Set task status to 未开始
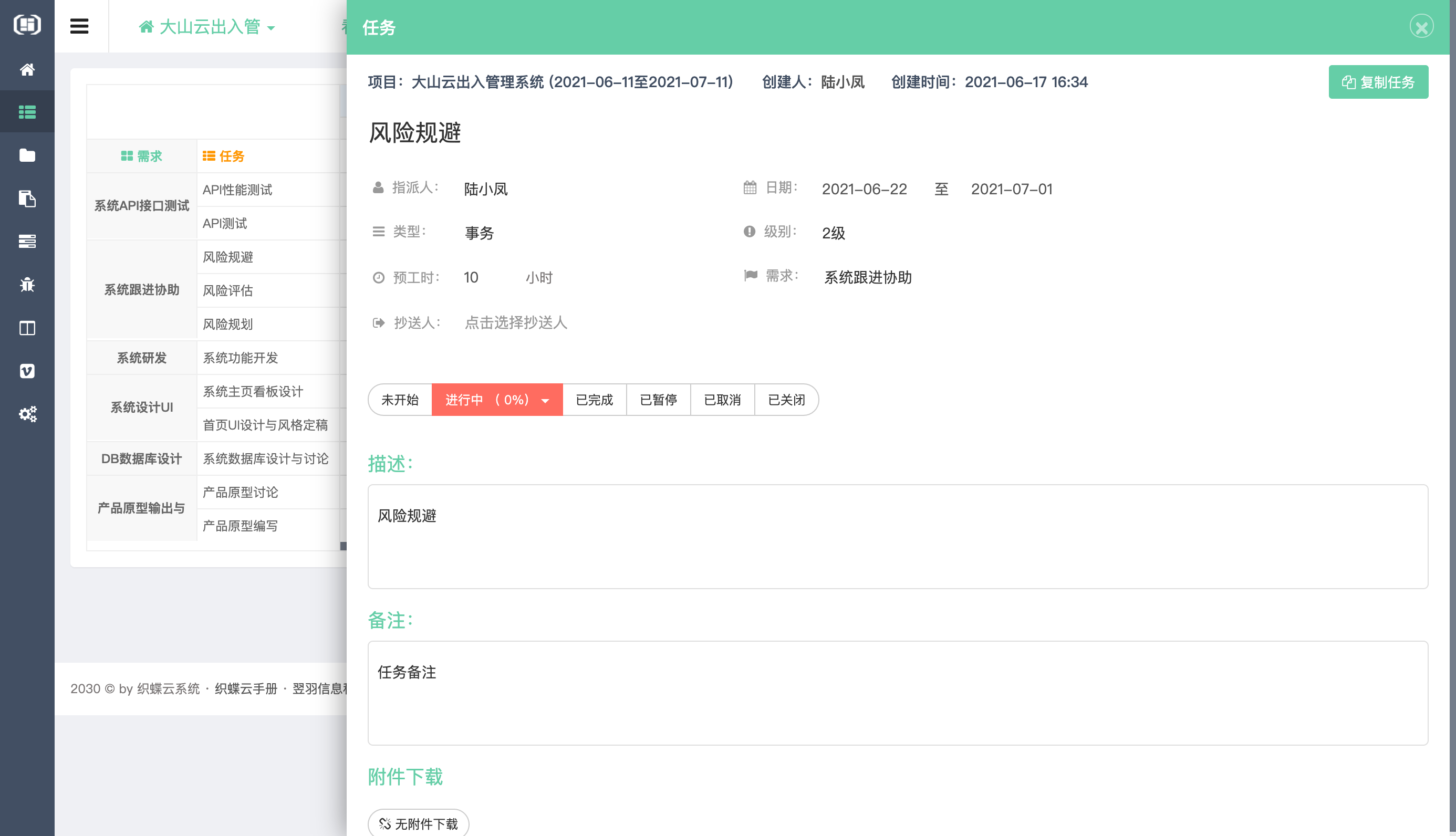This screenshot has height=836, width=1456. point(400,400)
